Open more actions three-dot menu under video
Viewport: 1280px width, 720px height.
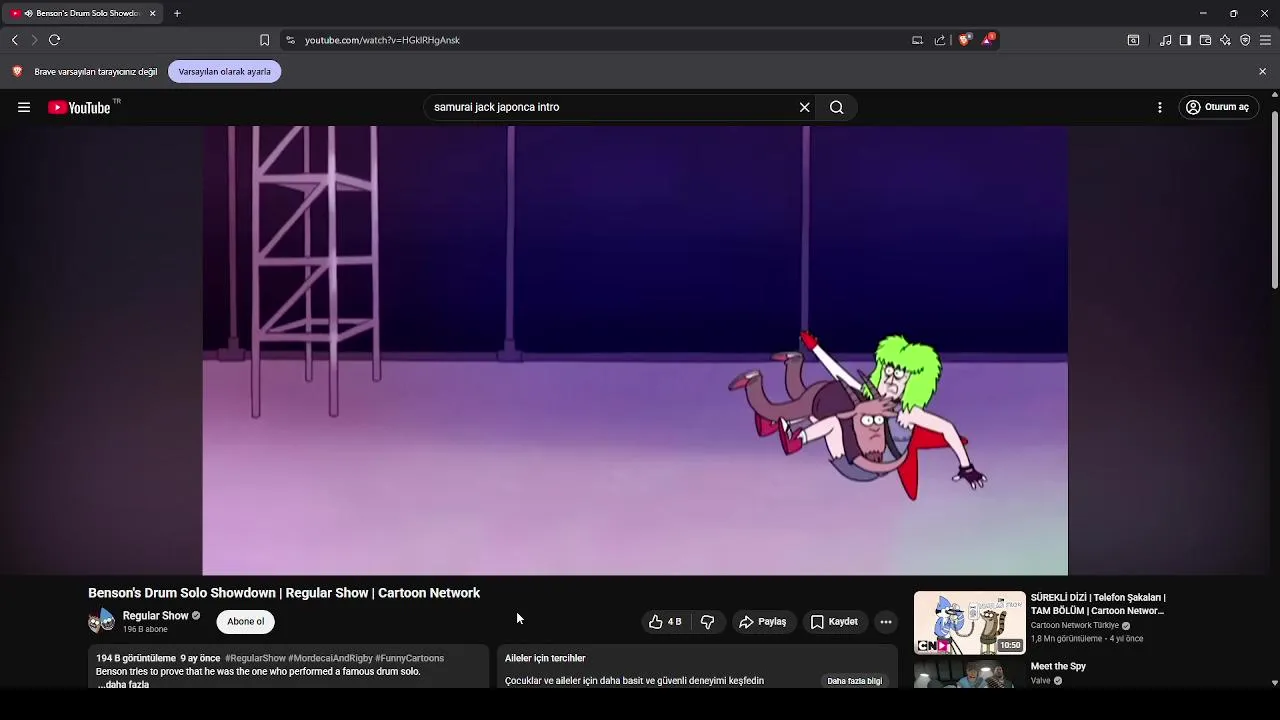pos(886,622)
